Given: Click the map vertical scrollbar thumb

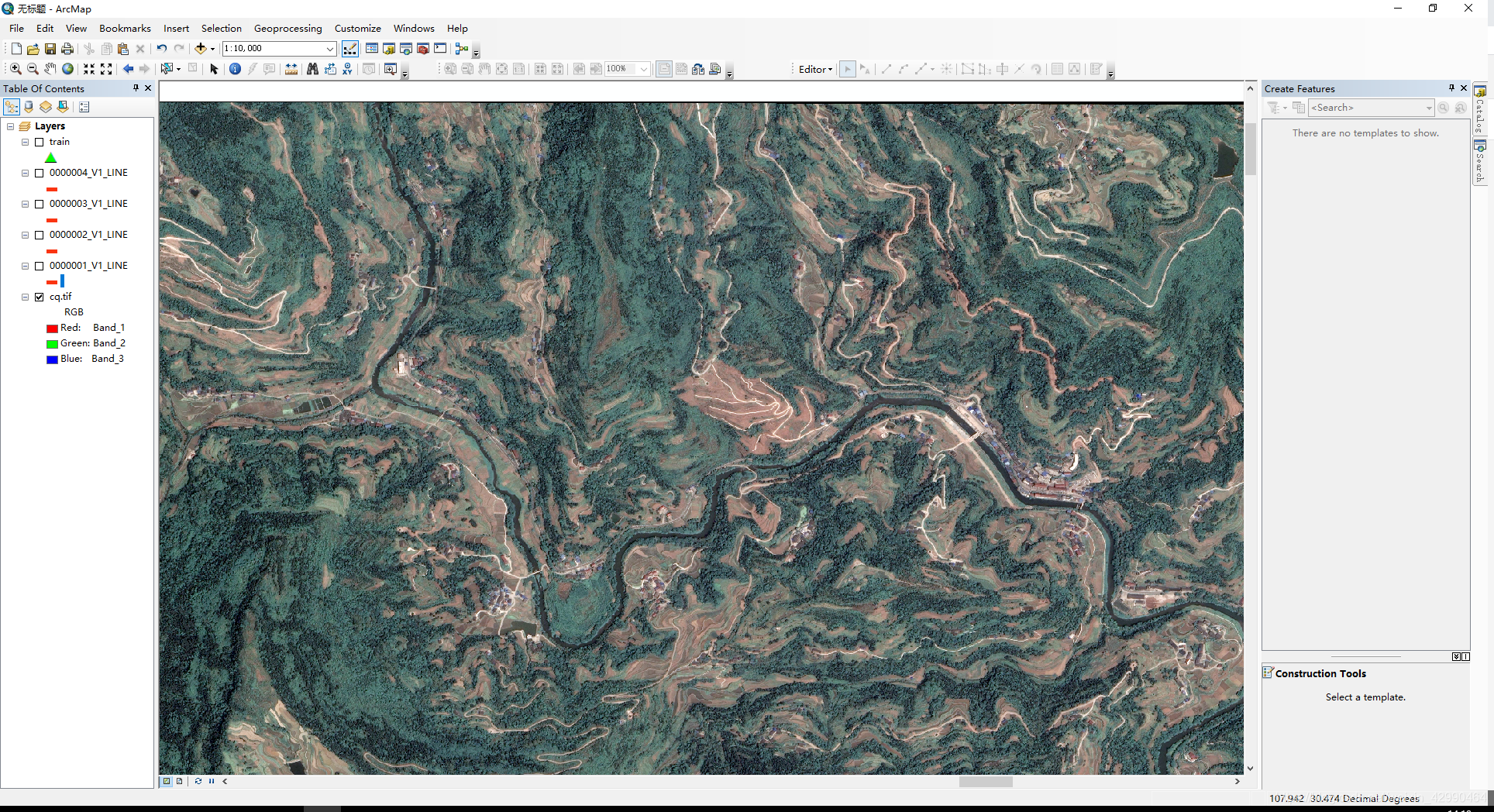Looking at the screenshot, I should [x=1250, y=148].
